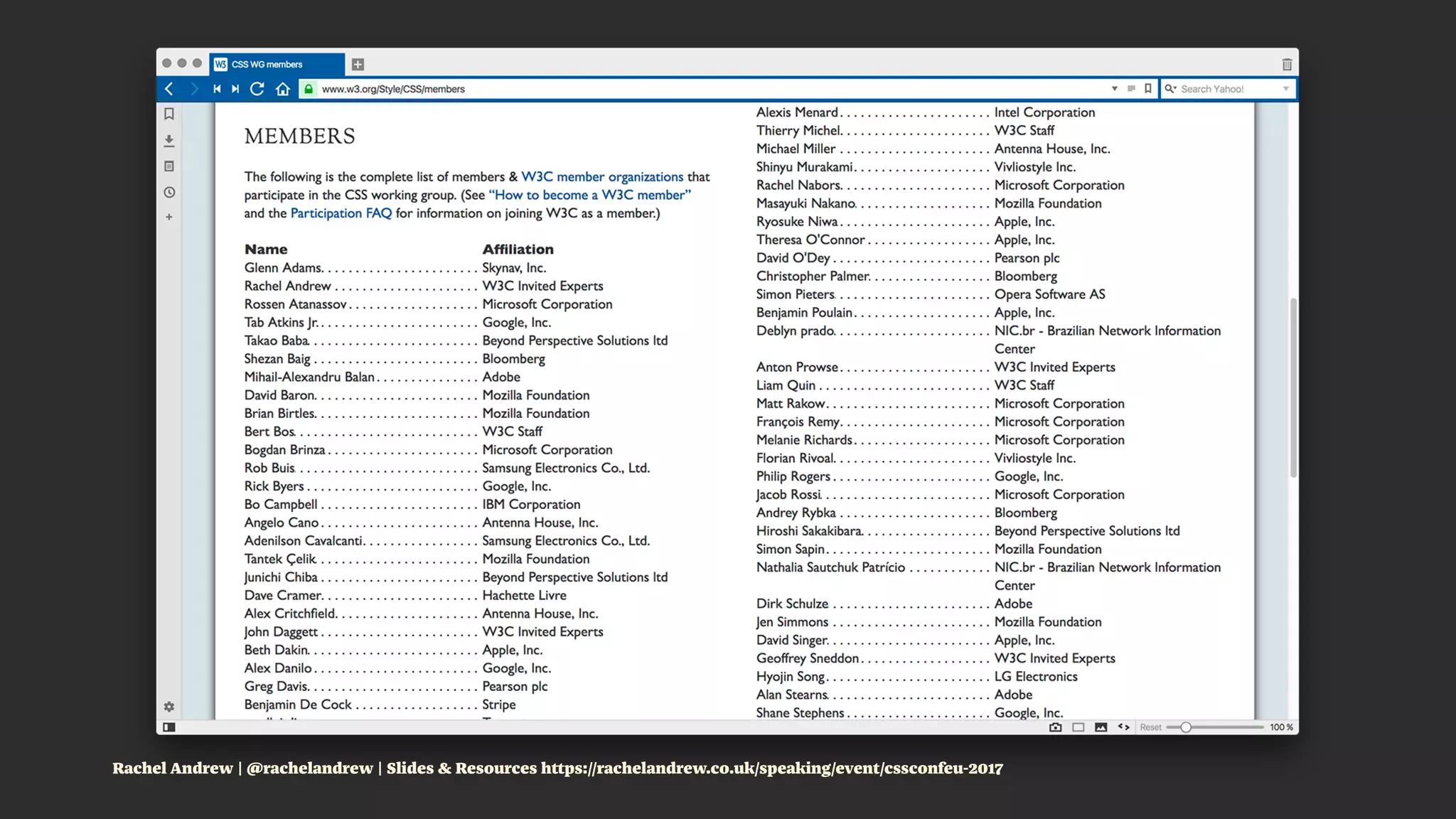
Task: Click the page zoom slider handle
Action: [1186, 727]
